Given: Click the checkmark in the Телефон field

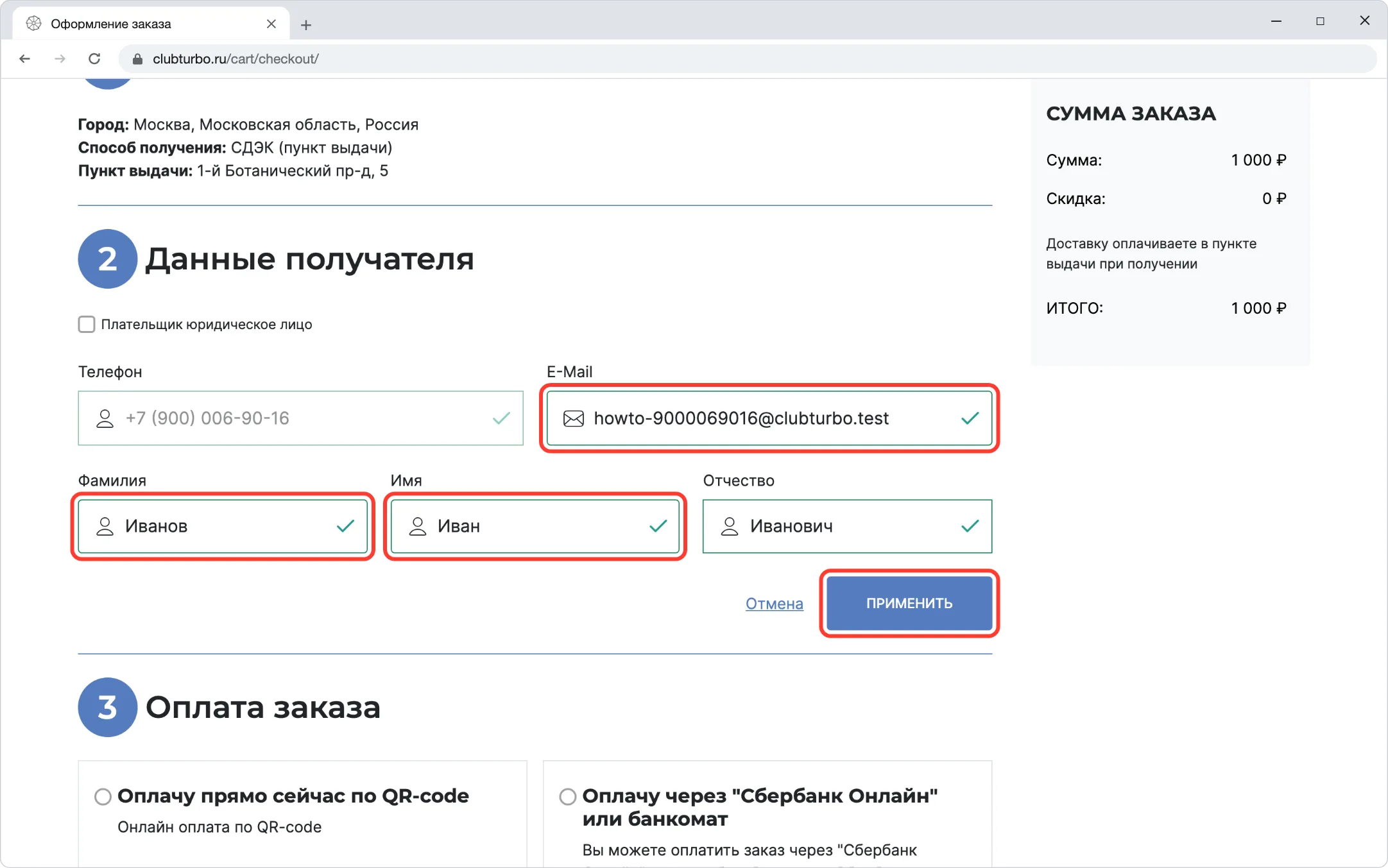Looking at the screenshot, I should (501, 418).
